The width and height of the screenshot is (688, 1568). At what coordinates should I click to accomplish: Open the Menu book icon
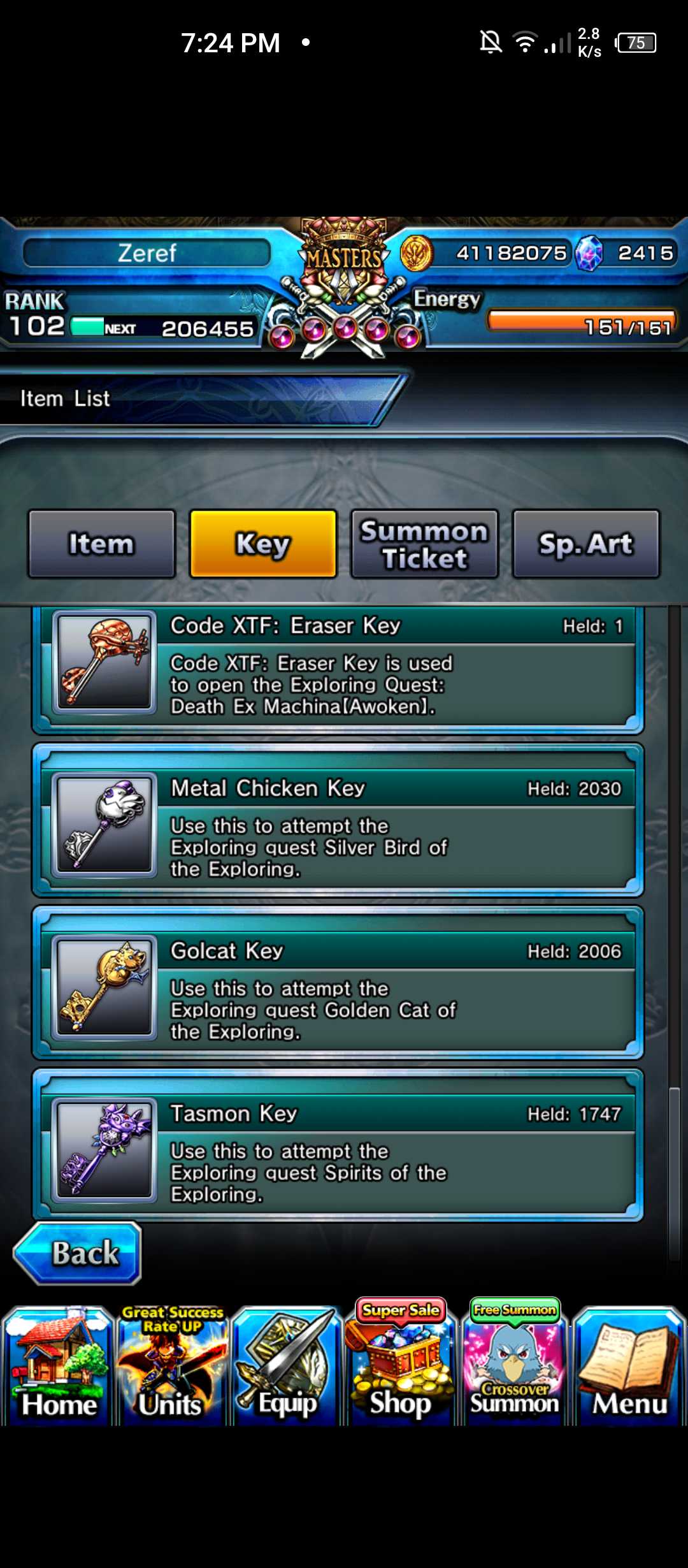point(629,1365)
